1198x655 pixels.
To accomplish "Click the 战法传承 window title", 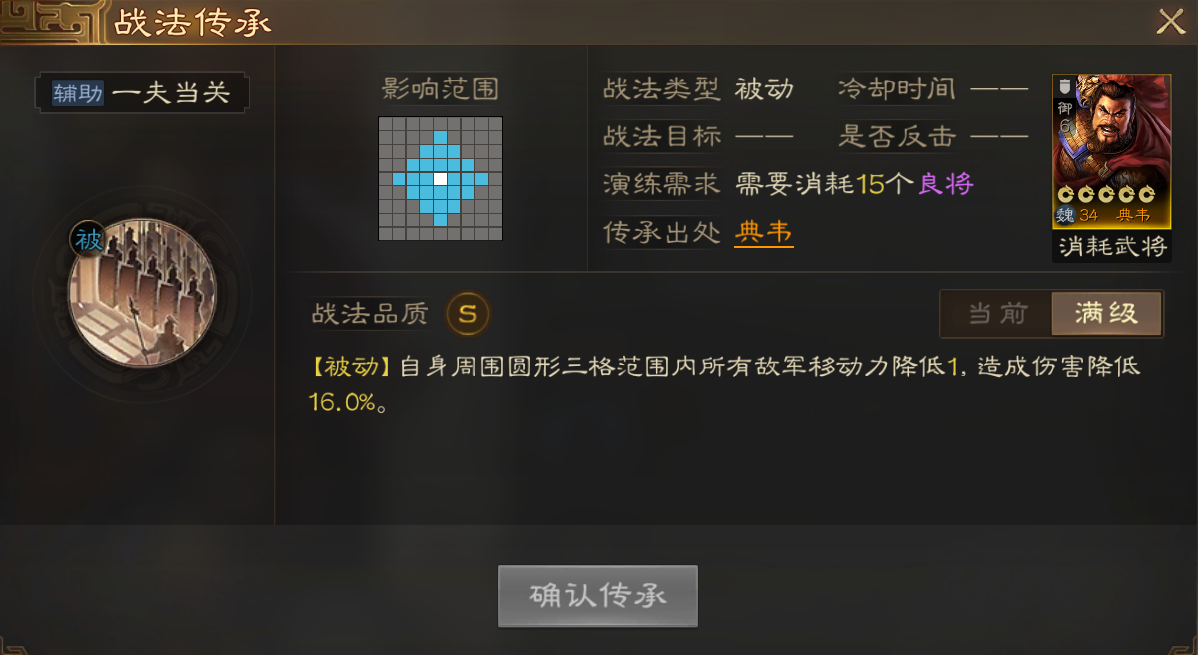I will coord(193,23).
